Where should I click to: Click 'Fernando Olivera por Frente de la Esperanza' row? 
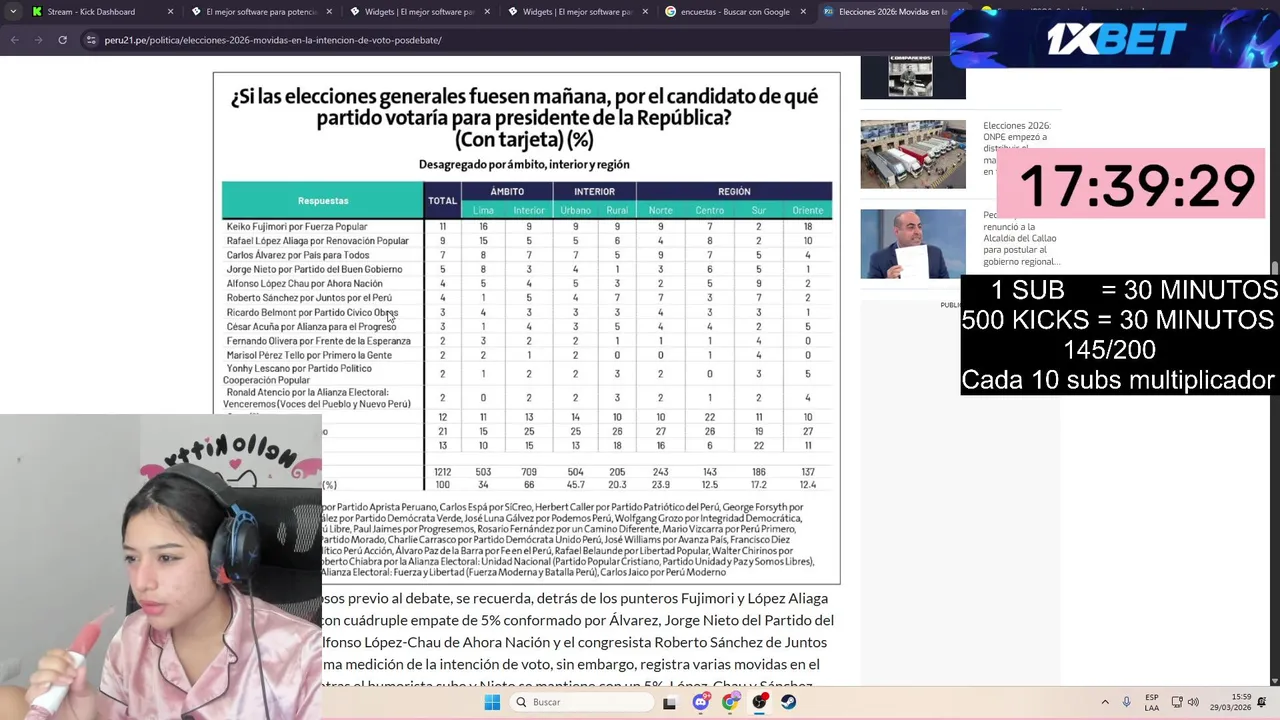318,341
